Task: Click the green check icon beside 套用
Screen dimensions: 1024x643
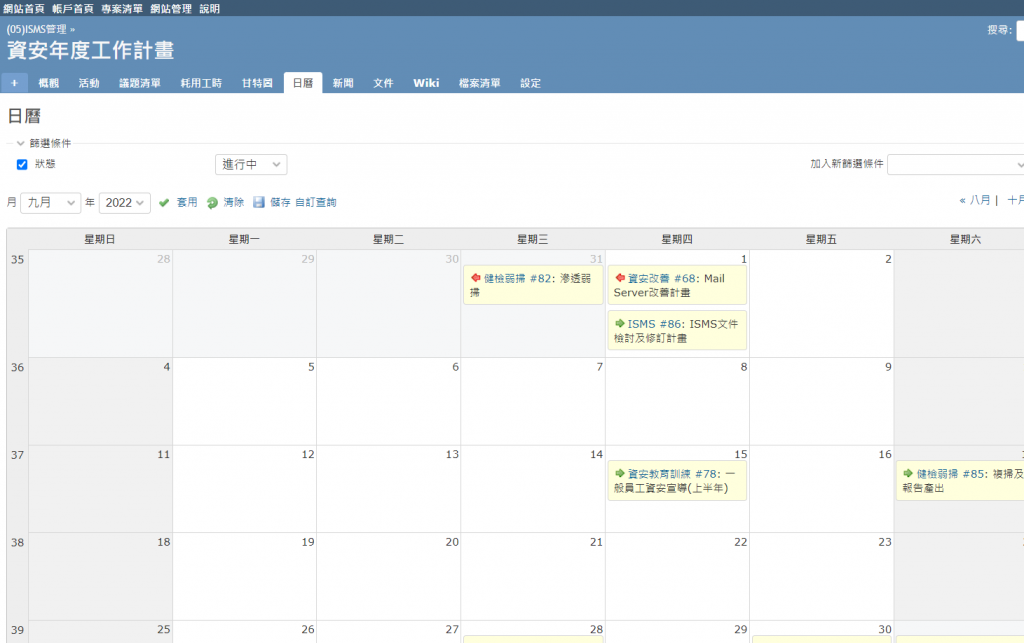Action: pyautogui.click(x=164, y=202)
